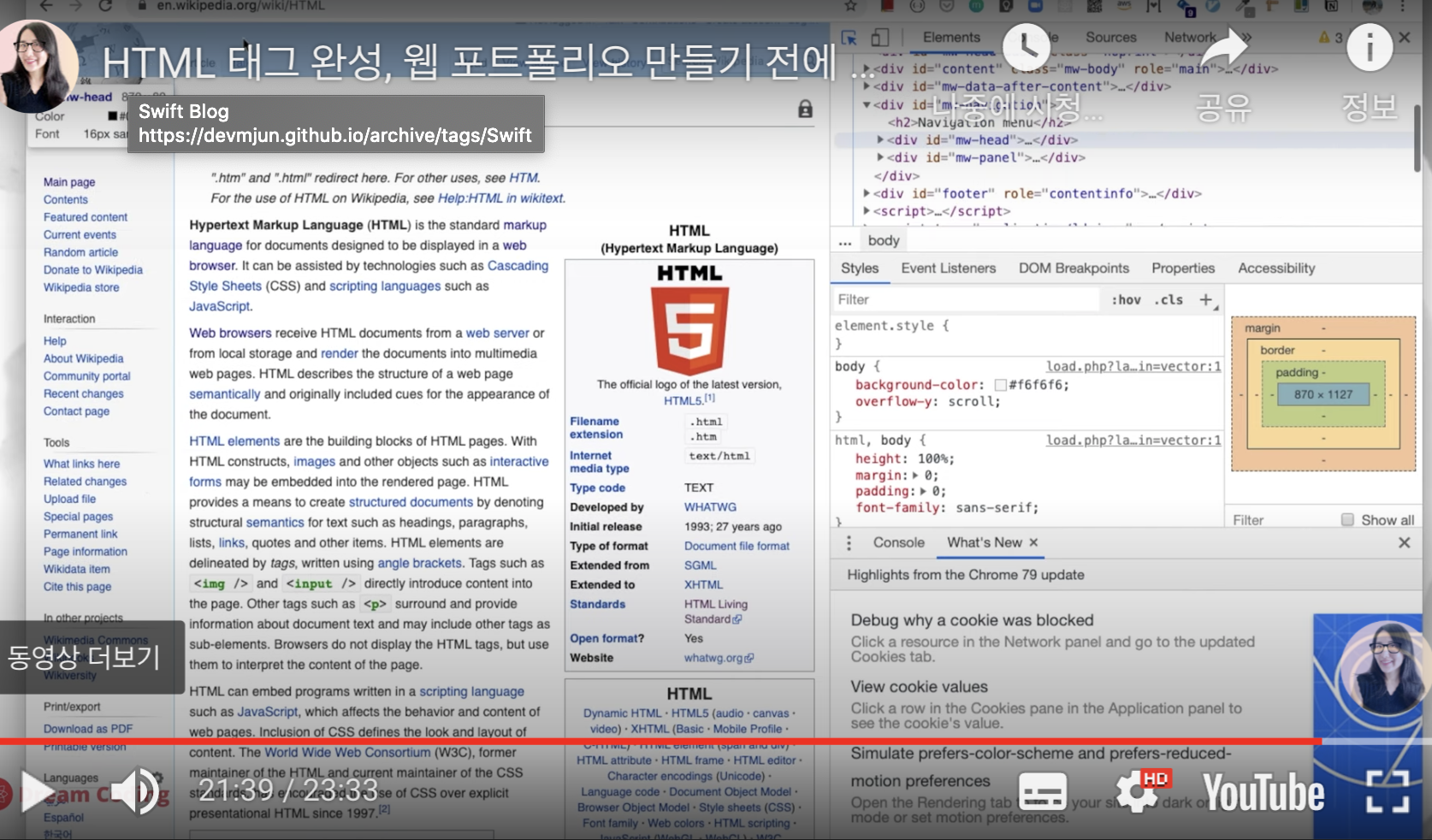1432x840 pixels.
Task: Open the Accessibility tab
Action: (x=1276, y=269)
